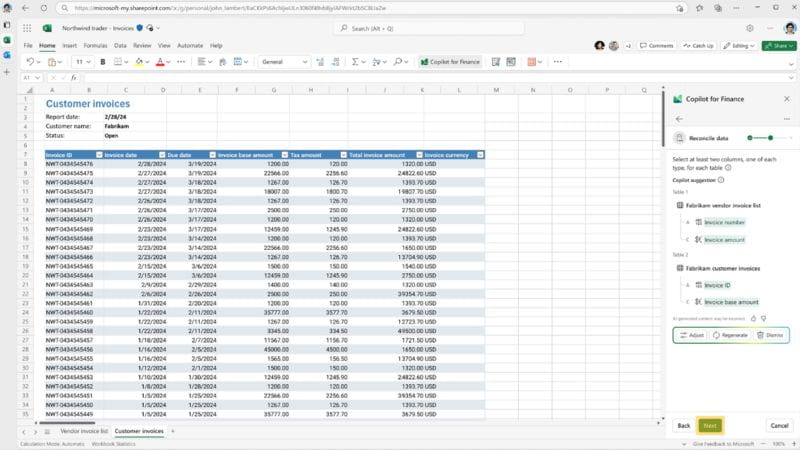The image size is (800, 450).
Task: Click the Paste clipboard icon
Action: point(52,62)
